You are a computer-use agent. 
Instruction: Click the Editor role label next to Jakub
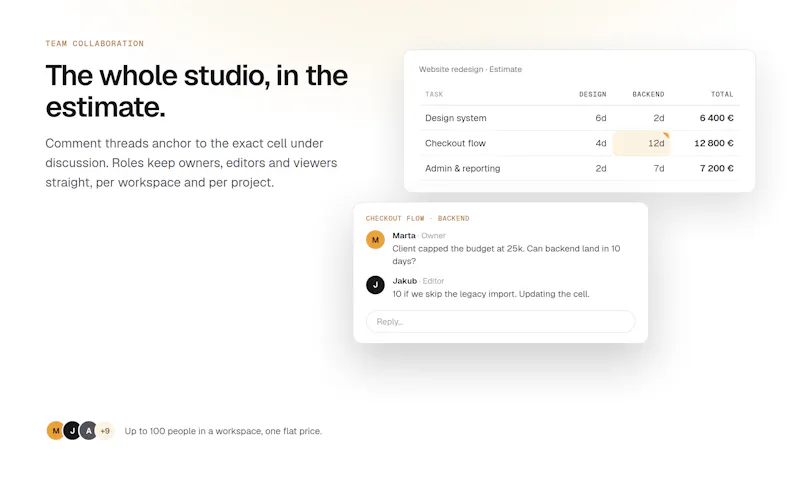pos(433,281)
